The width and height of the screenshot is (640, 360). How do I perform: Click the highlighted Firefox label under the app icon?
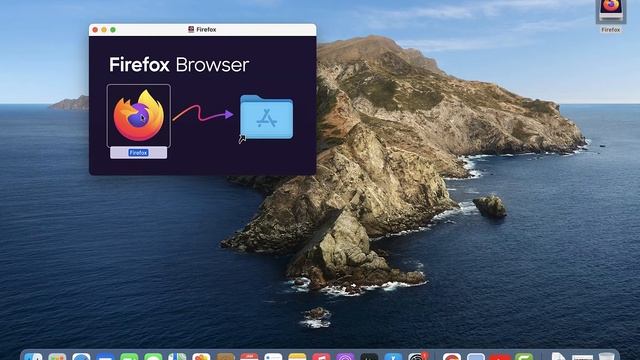[x=138, y=153]
